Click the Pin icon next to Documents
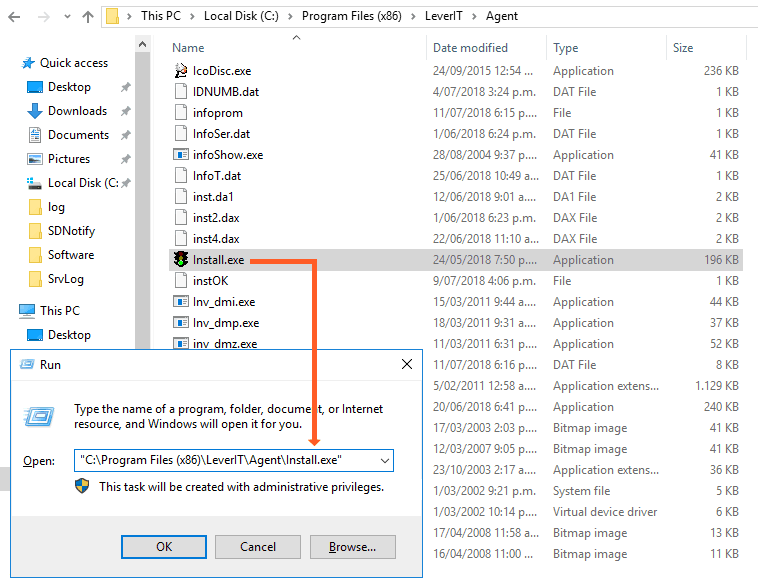Viewport: 758px width, 578px height. 126,135
